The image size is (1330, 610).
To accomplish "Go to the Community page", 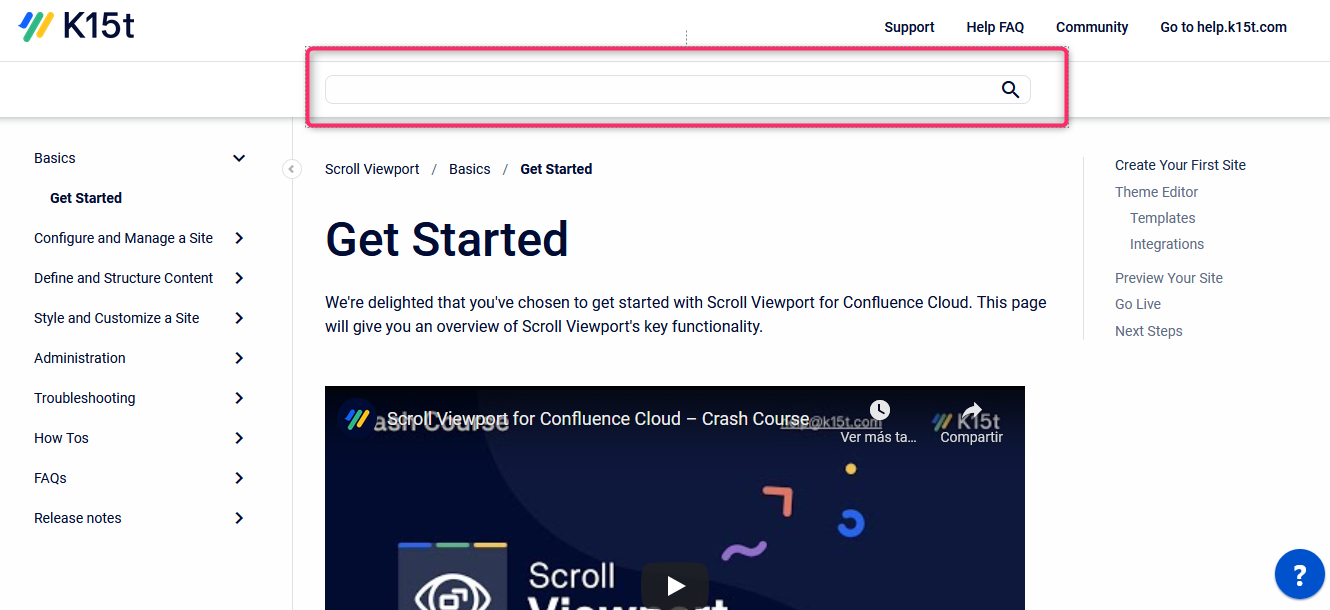I will pyautogui.click(x=1092, y=27).
